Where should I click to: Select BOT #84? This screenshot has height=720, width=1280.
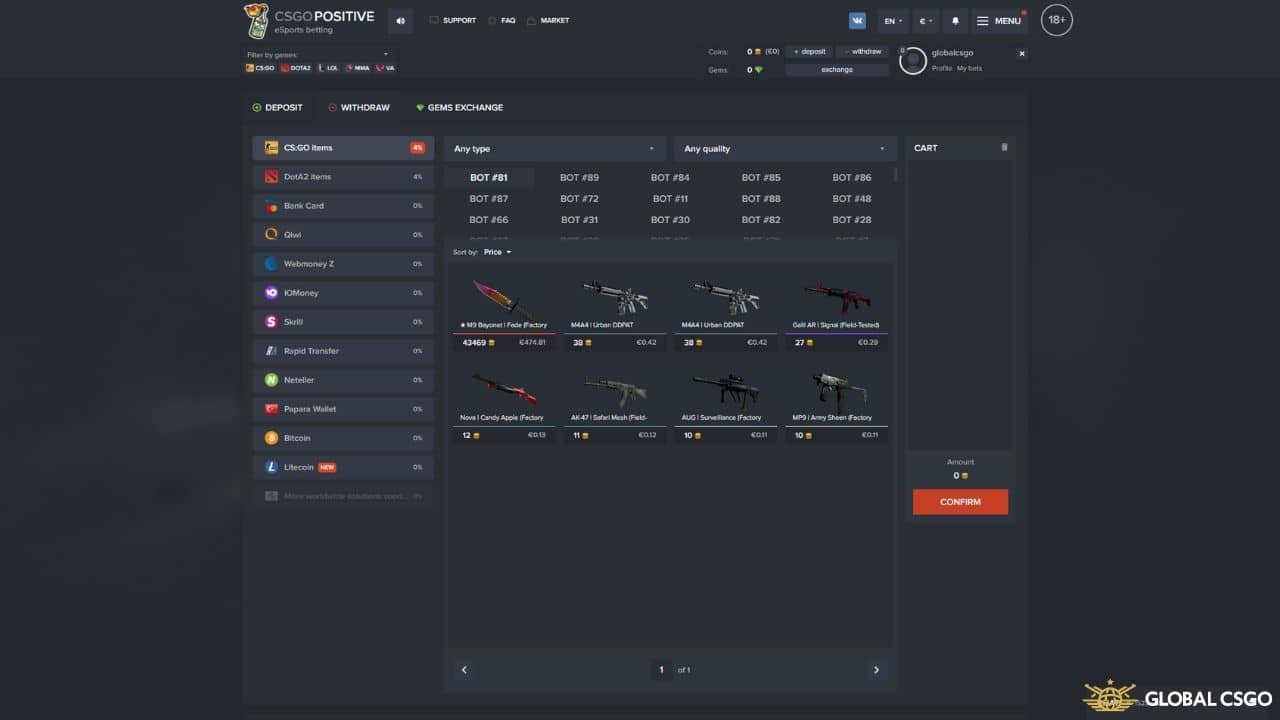pos(670,178)
